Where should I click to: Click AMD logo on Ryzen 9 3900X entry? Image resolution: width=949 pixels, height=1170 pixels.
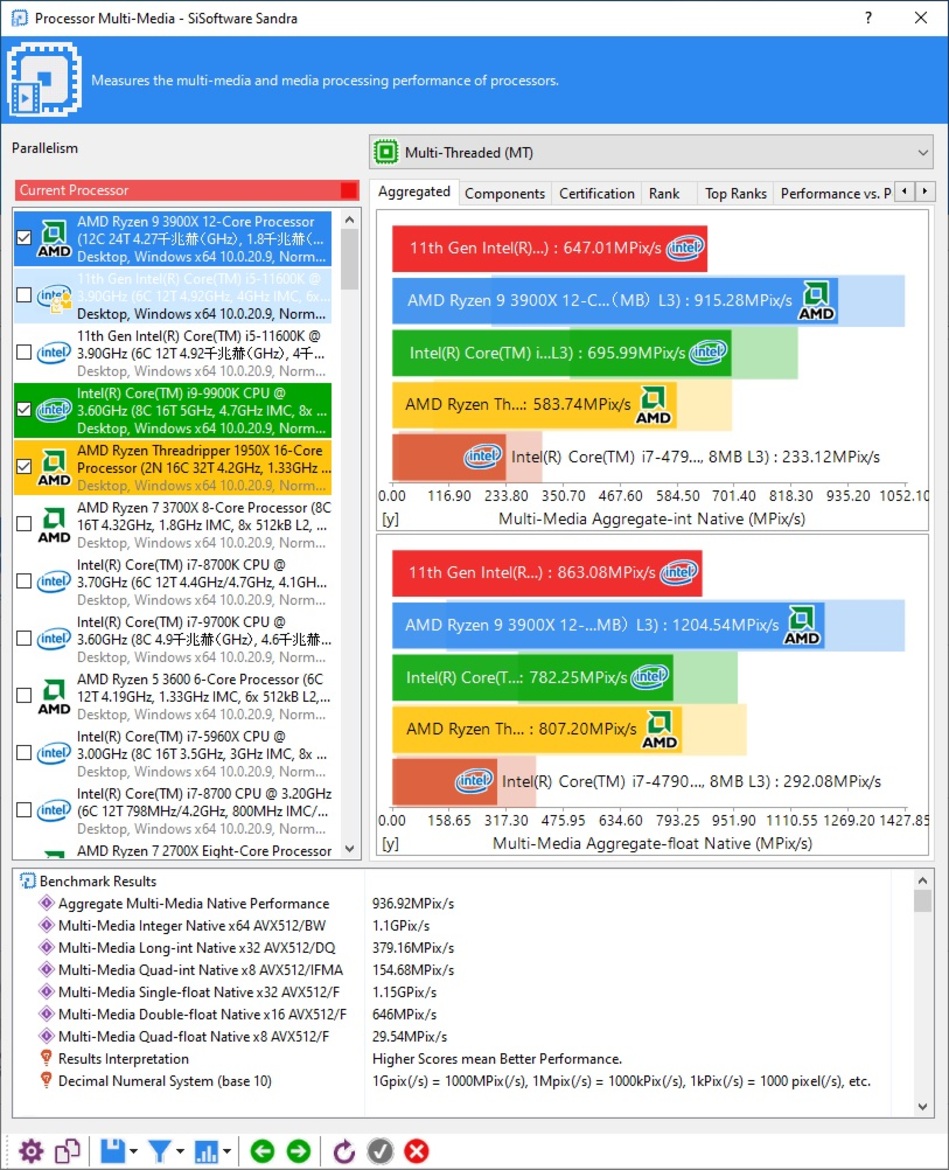click(x=54, y=239)
